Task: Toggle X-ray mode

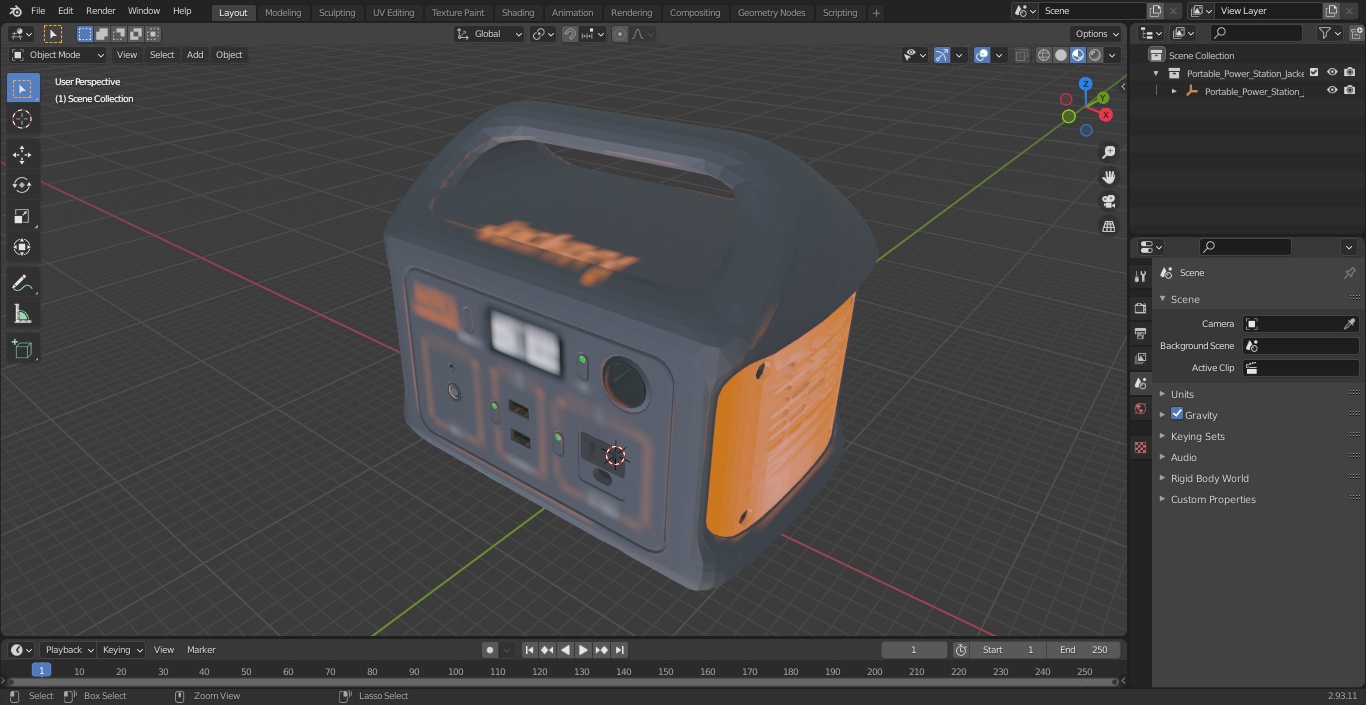Action: pos(1021,55)
